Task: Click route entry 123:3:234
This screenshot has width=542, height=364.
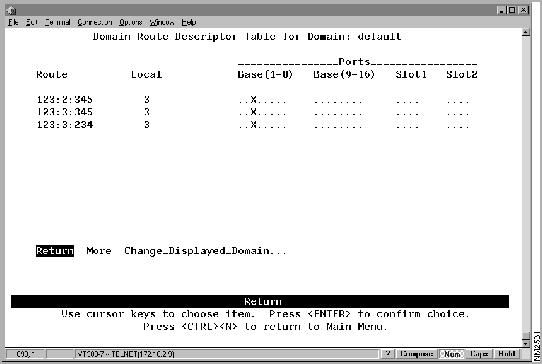Action: (65, 124)
